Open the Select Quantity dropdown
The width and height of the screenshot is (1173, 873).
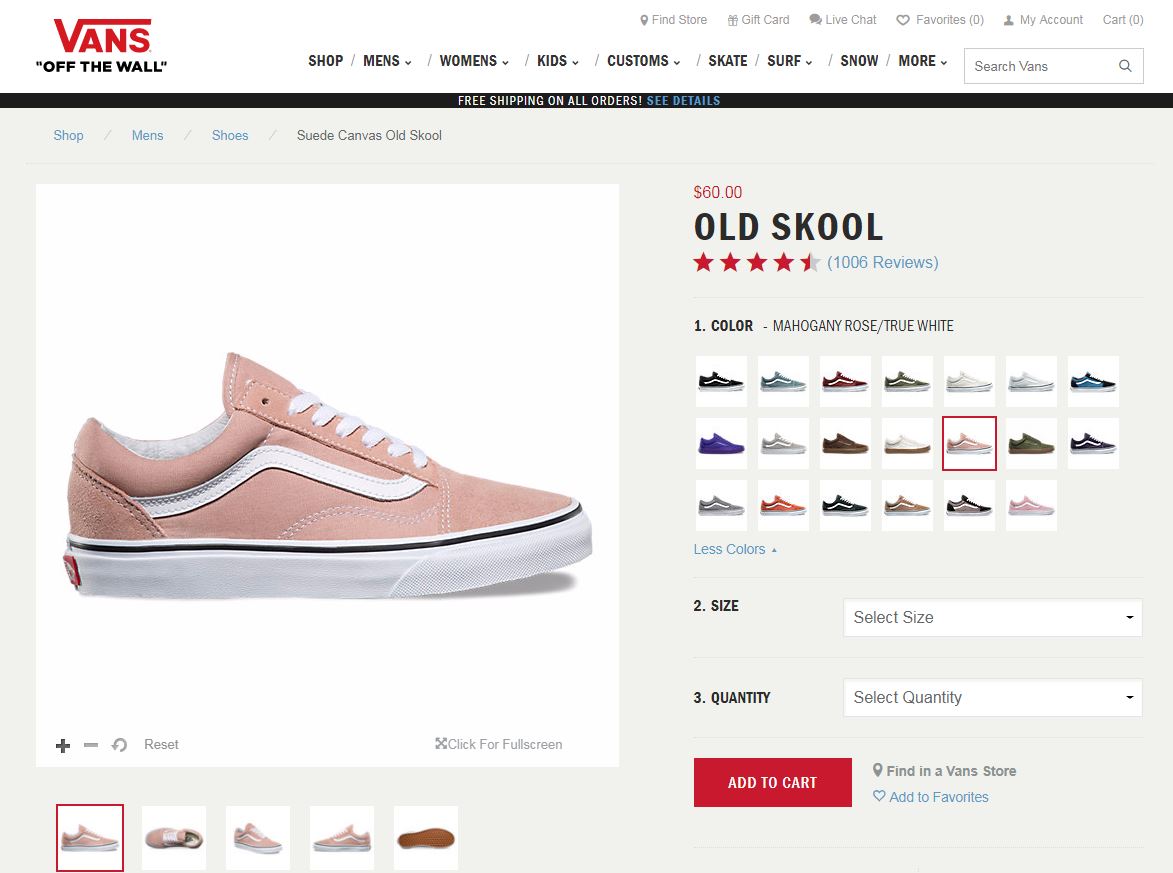click(993, 697)
